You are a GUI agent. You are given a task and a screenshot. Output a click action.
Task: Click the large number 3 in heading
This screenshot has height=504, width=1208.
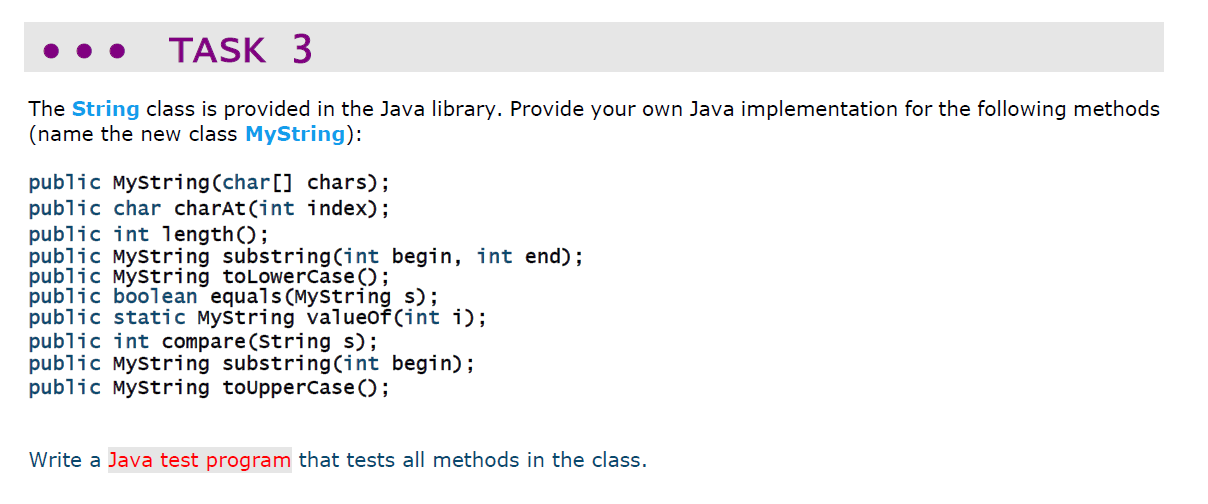point(302,49)
